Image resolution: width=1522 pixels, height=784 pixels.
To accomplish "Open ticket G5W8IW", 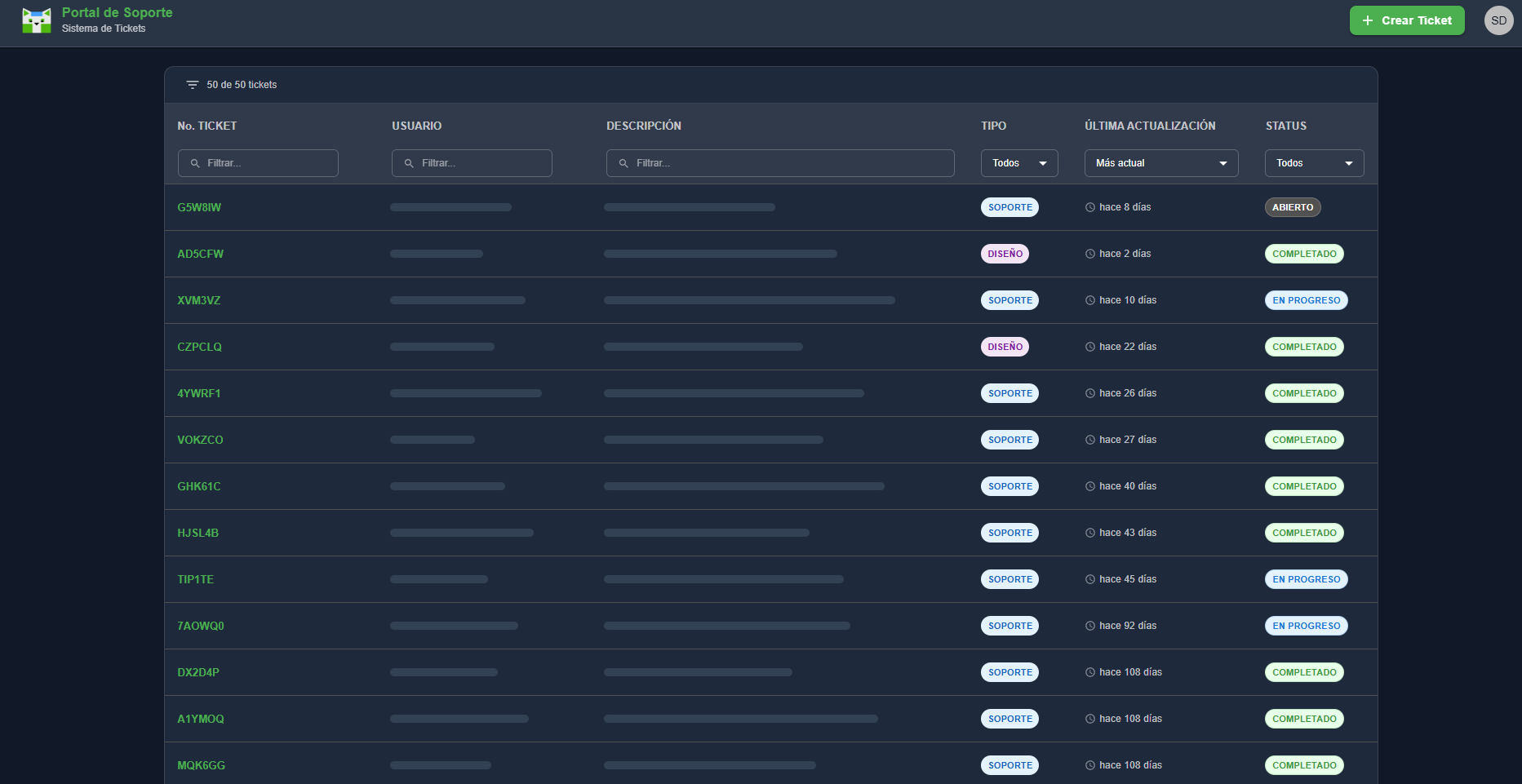I will point(199,207).
